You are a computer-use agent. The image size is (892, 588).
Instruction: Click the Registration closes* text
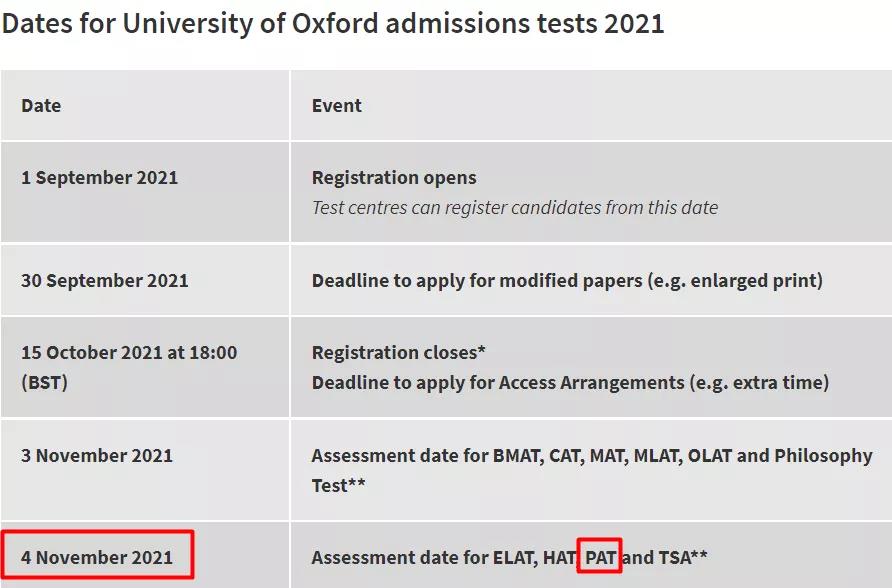tap(399, 353)
